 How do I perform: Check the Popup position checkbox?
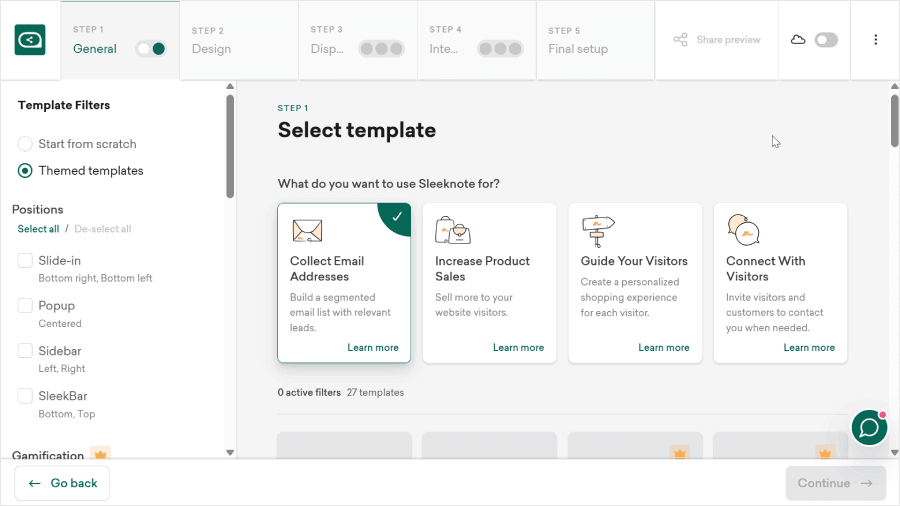click(25, 305)
